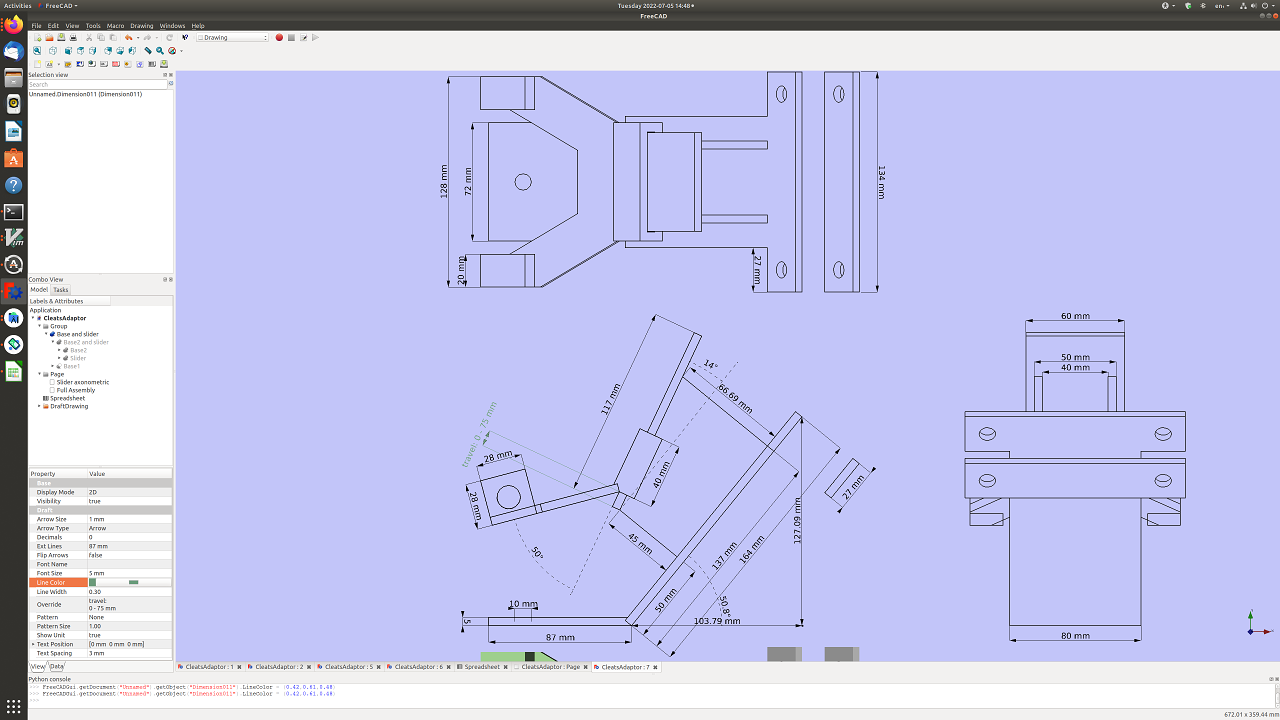
Task: Click the Insert new drawing page icon
Action: tap(37, 63)
